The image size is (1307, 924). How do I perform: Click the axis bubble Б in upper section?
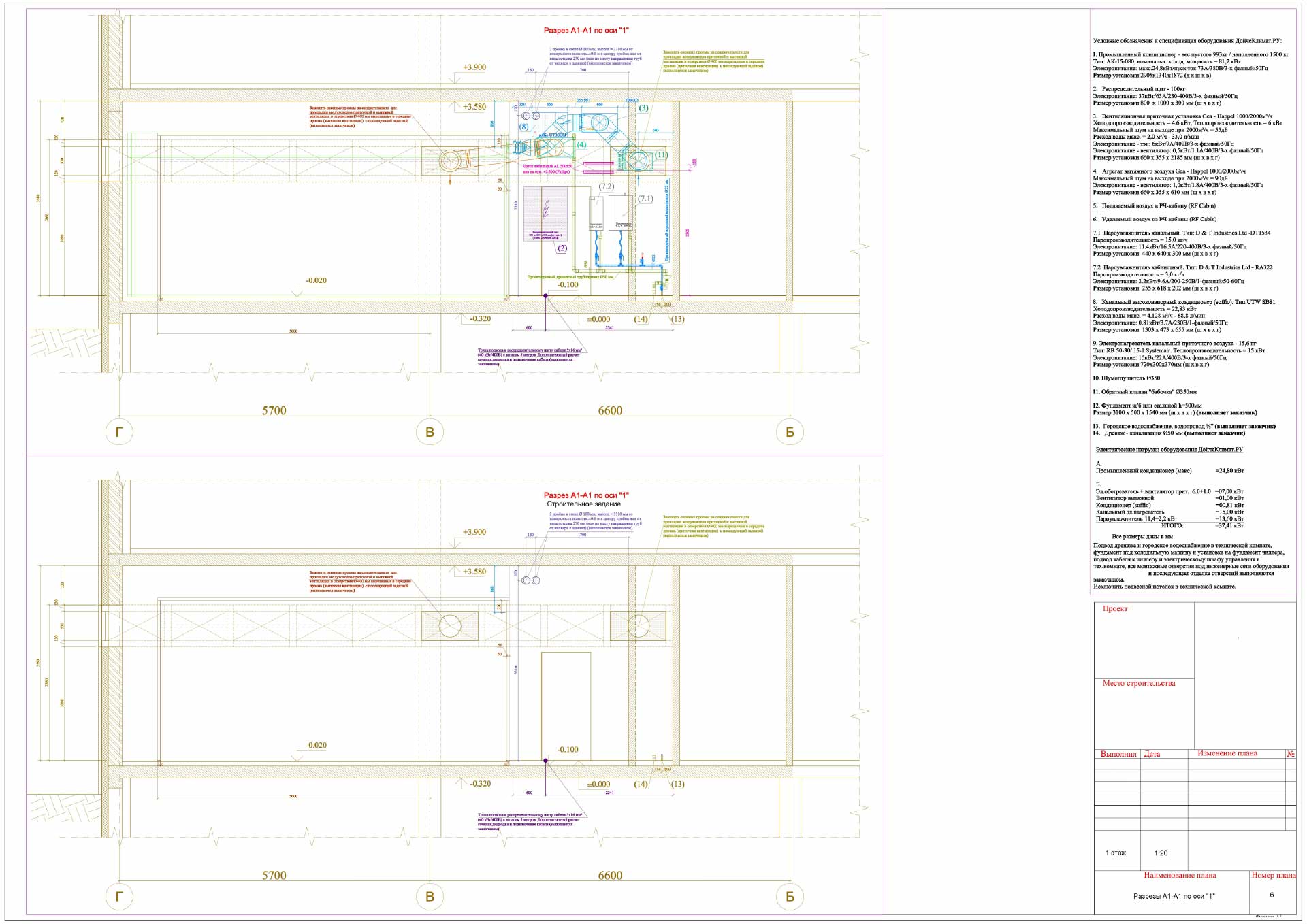pyautogui.click(x=790, y=431)
